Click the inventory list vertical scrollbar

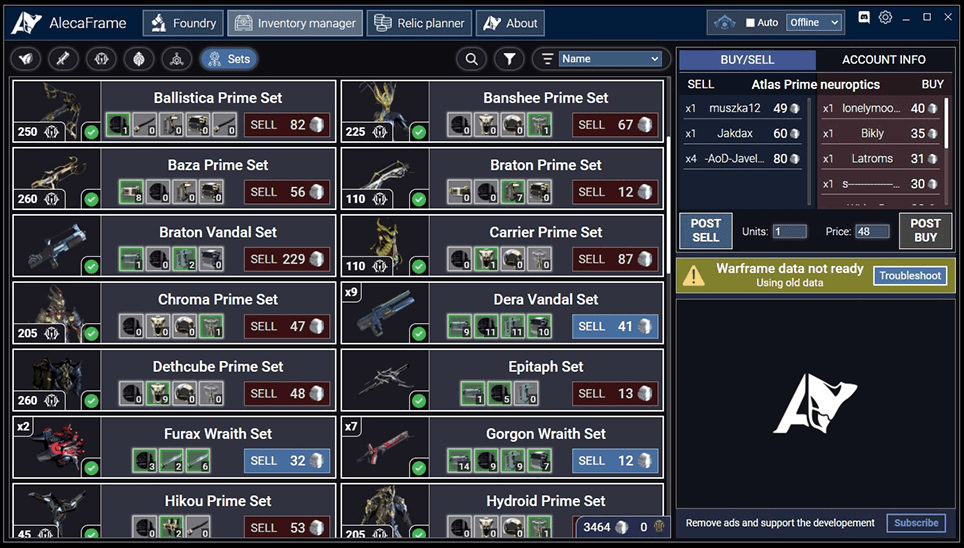tap(668, 203)
